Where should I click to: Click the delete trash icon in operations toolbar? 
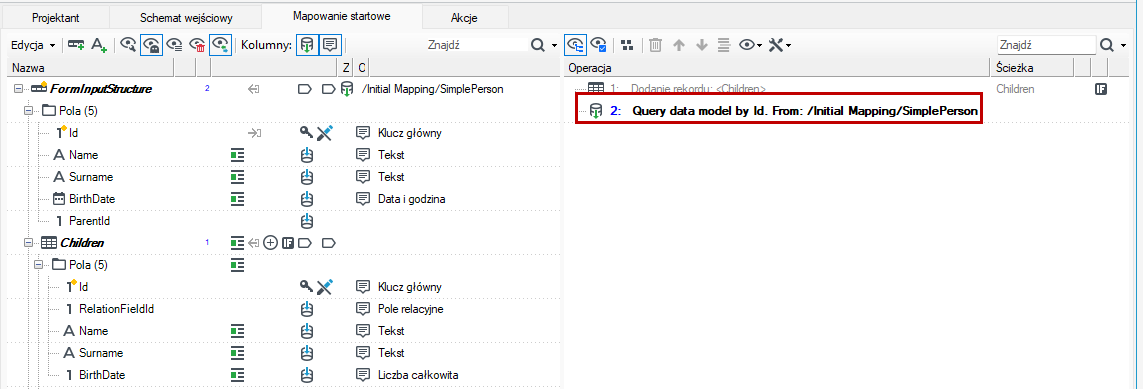coord(655,45)
